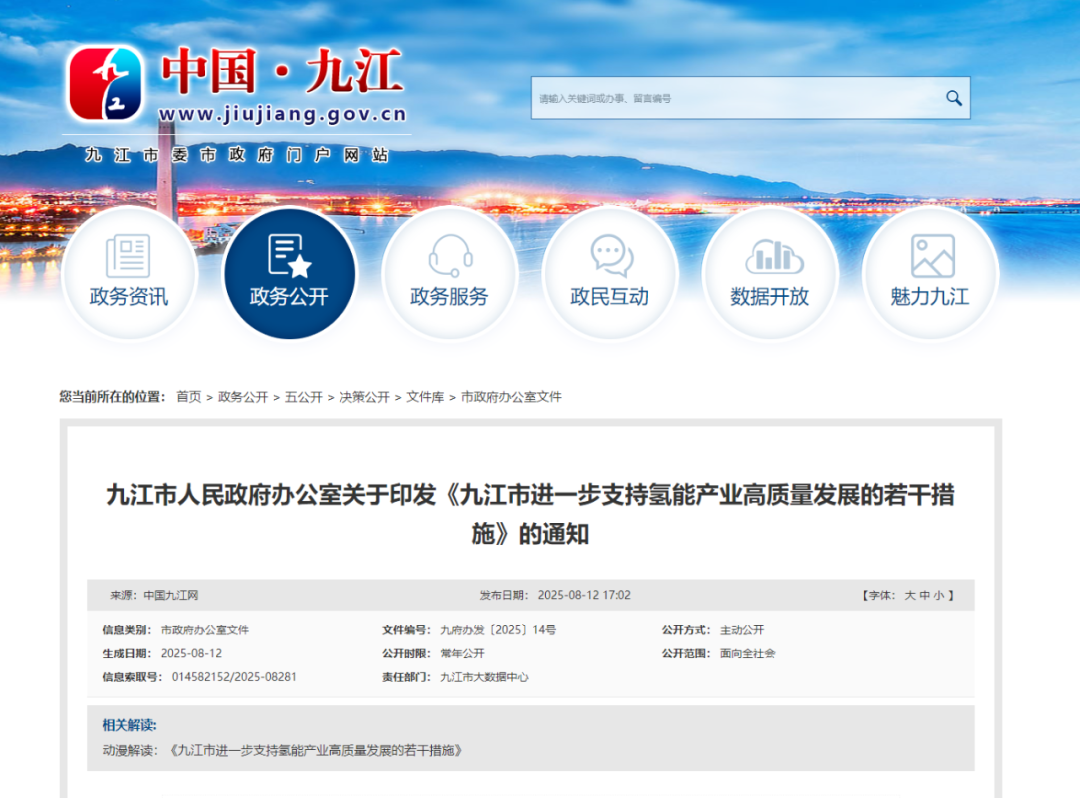Go to 首页 in the breadcrumb
Image resolution: width=1080 pixels, height=798 pixels.
pos(189,397)
